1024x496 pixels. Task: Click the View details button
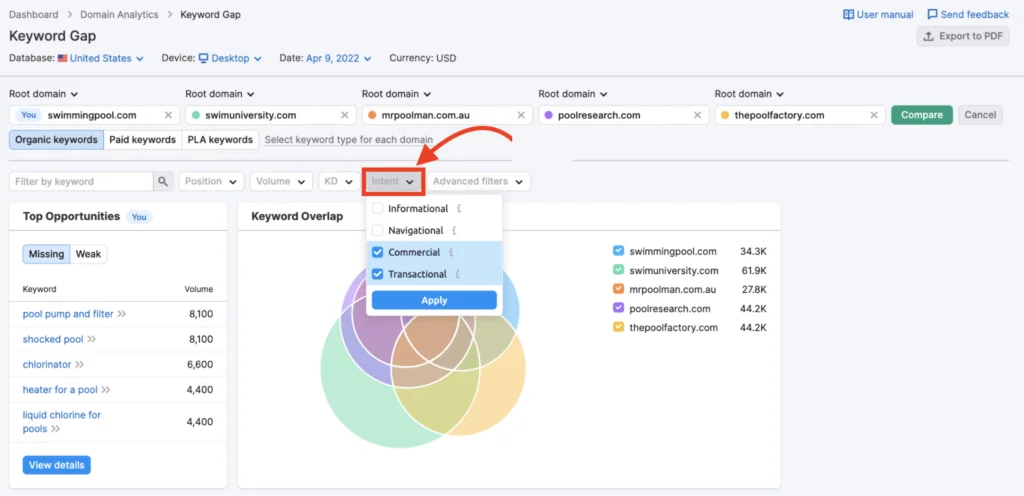pyautogui.click(x=57, y=465)
